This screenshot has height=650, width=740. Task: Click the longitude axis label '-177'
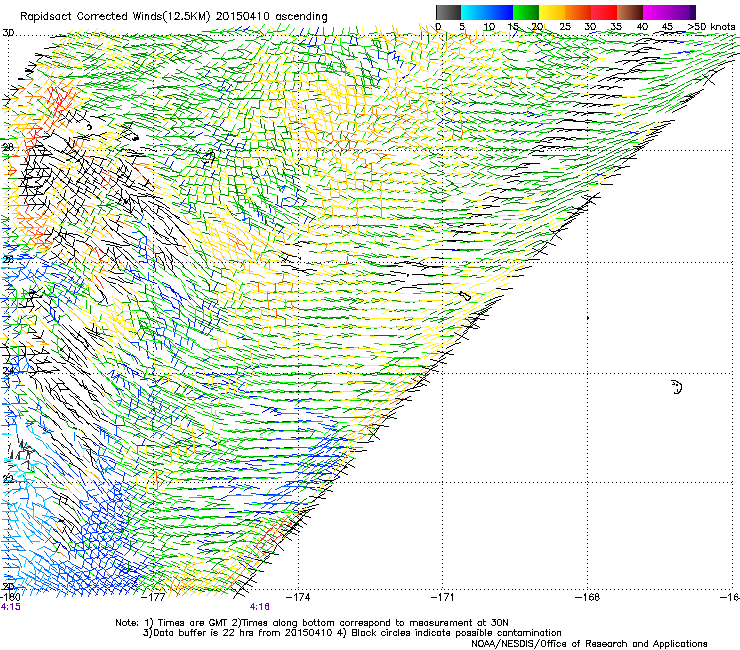[x=154, y=597]
